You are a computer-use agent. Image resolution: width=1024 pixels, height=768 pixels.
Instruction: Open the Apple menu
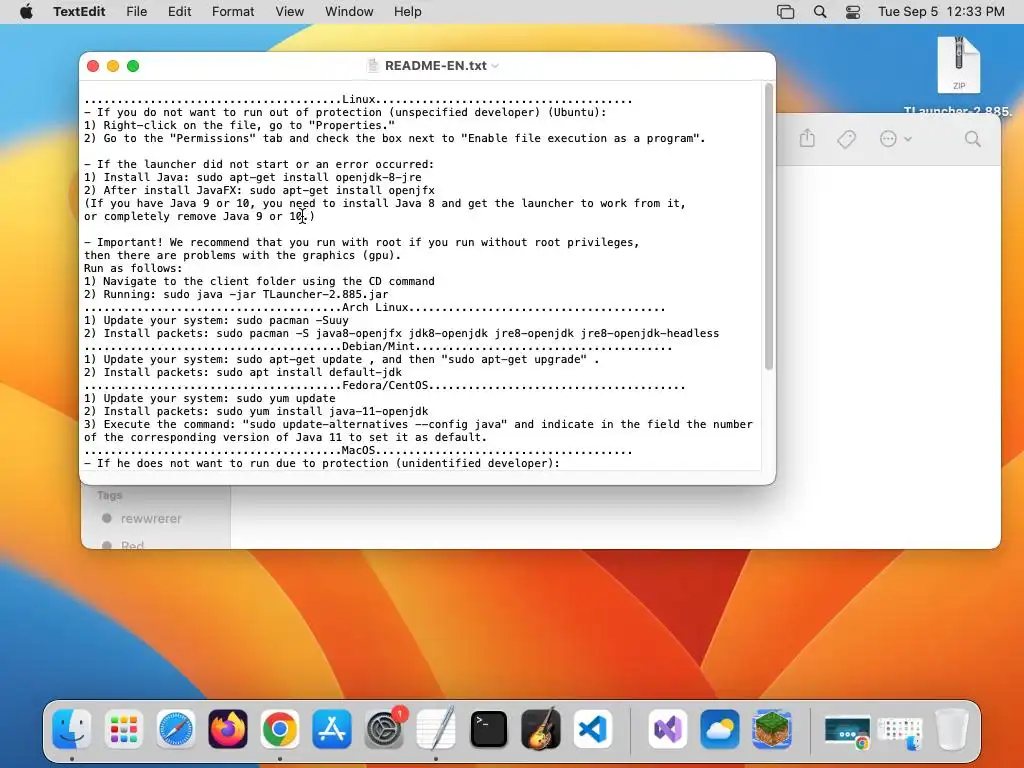26,12
